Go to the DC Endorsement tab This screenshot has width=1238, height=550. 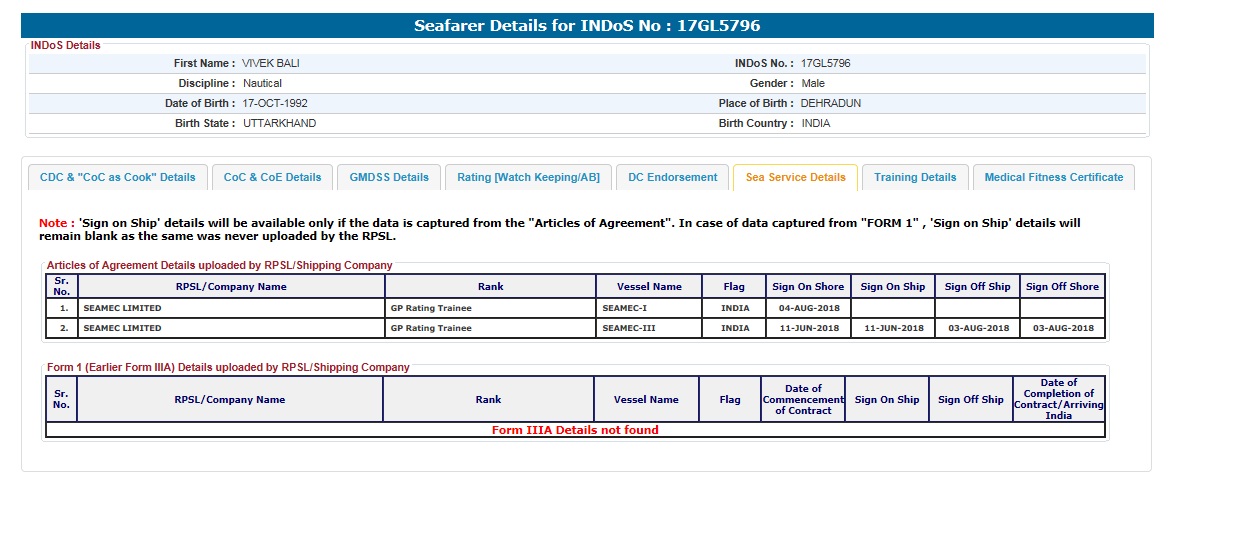pyautogui.click(x=672, y=177)
